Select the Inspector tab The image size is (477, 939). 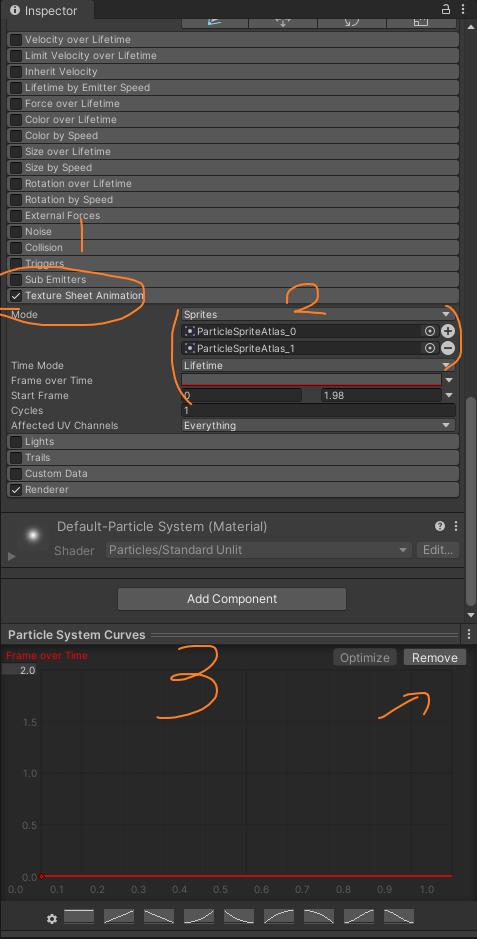[45, 11]
